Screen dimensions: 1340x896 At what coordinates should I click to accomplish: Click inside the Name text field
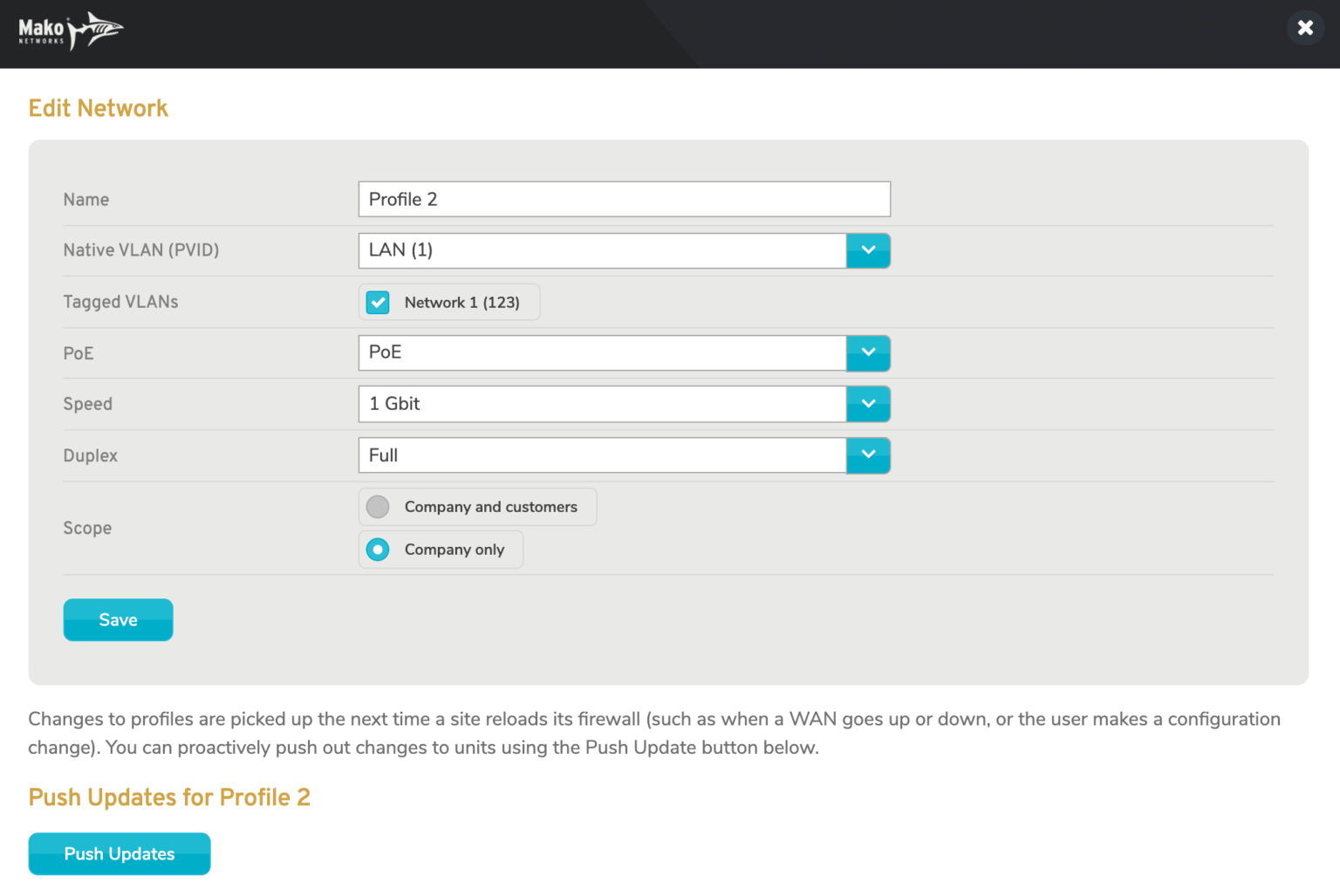click(624, 199)
